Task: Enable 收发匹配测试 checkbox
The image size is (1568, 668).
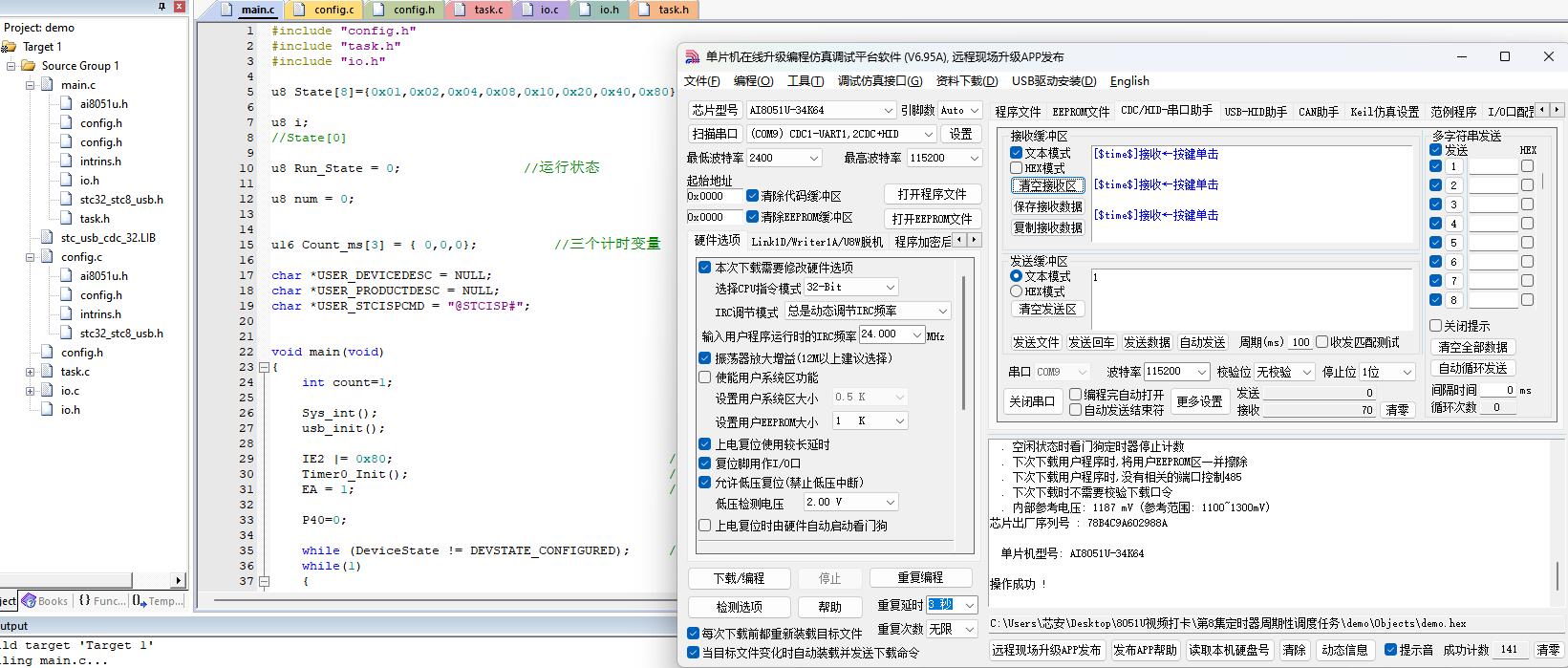Action: click(x=1322, y=342)
